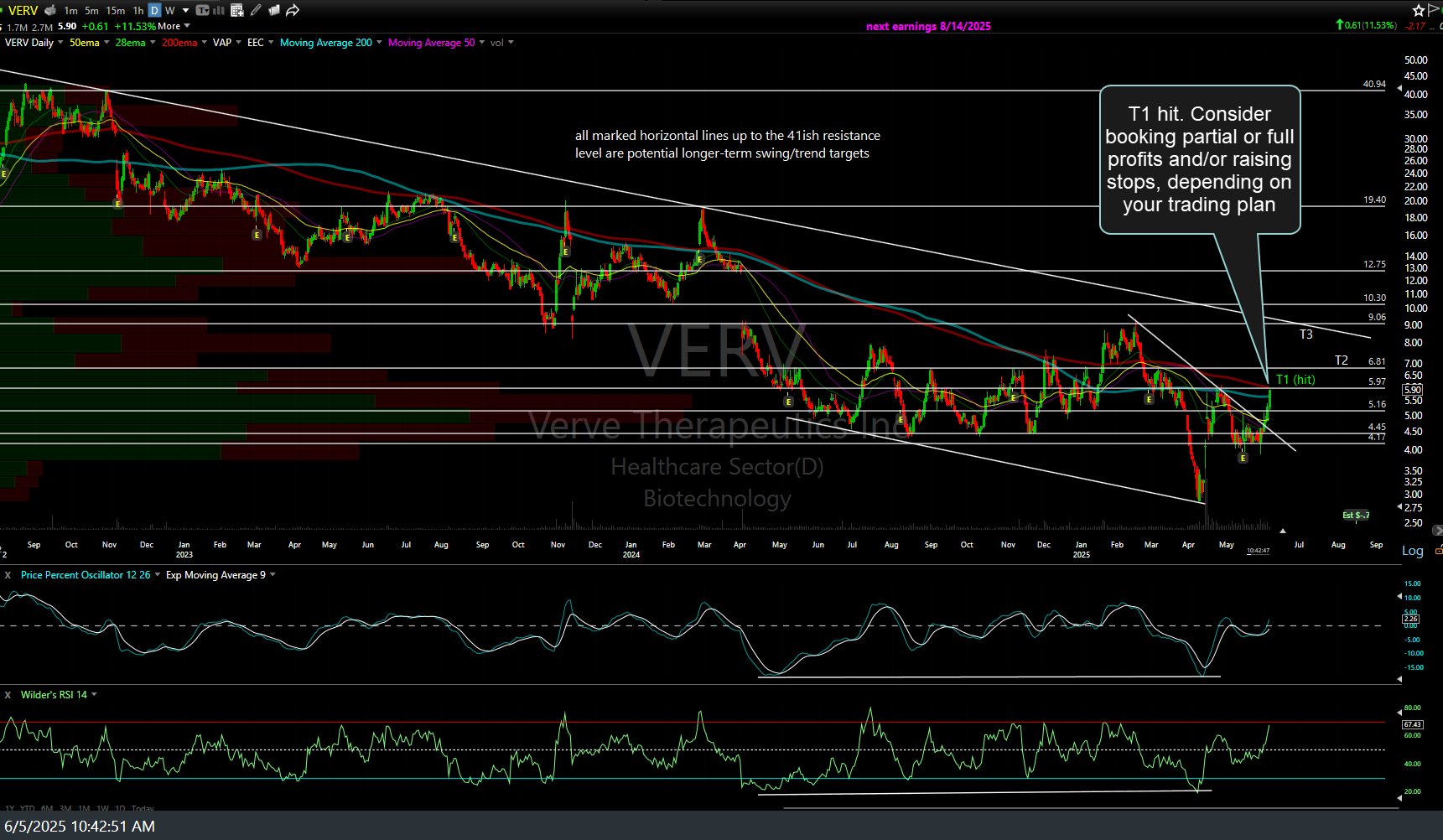Screen dimensions: 1443x840
Task: Click the flag alert icon top right
Action: pyautogui.click(x=1430, y=10)
